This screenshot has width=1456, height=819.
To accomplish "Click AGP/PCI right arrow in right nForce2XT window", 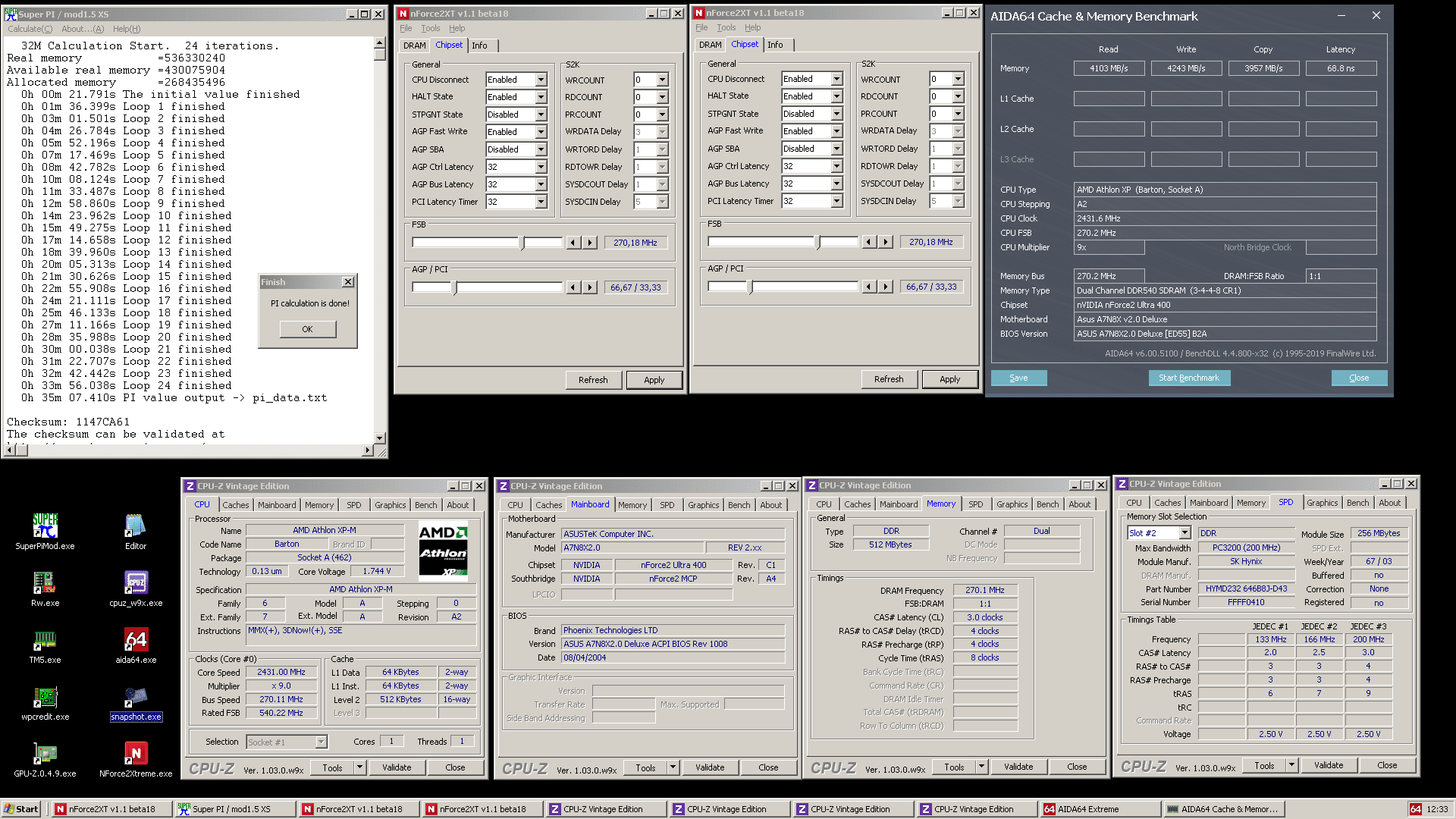I will (x=885, y=287).
